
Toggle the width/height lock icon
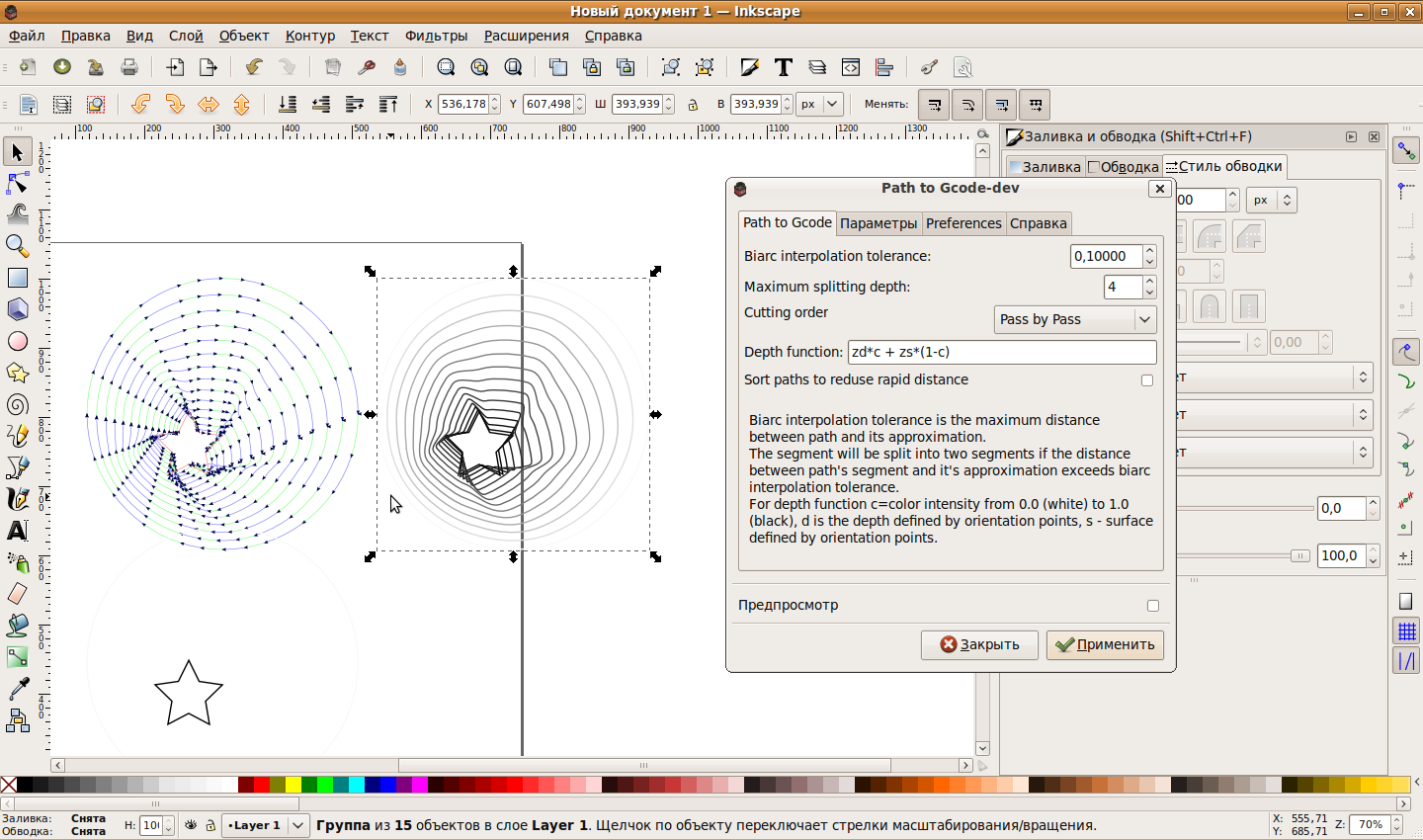tap(693, 105)
